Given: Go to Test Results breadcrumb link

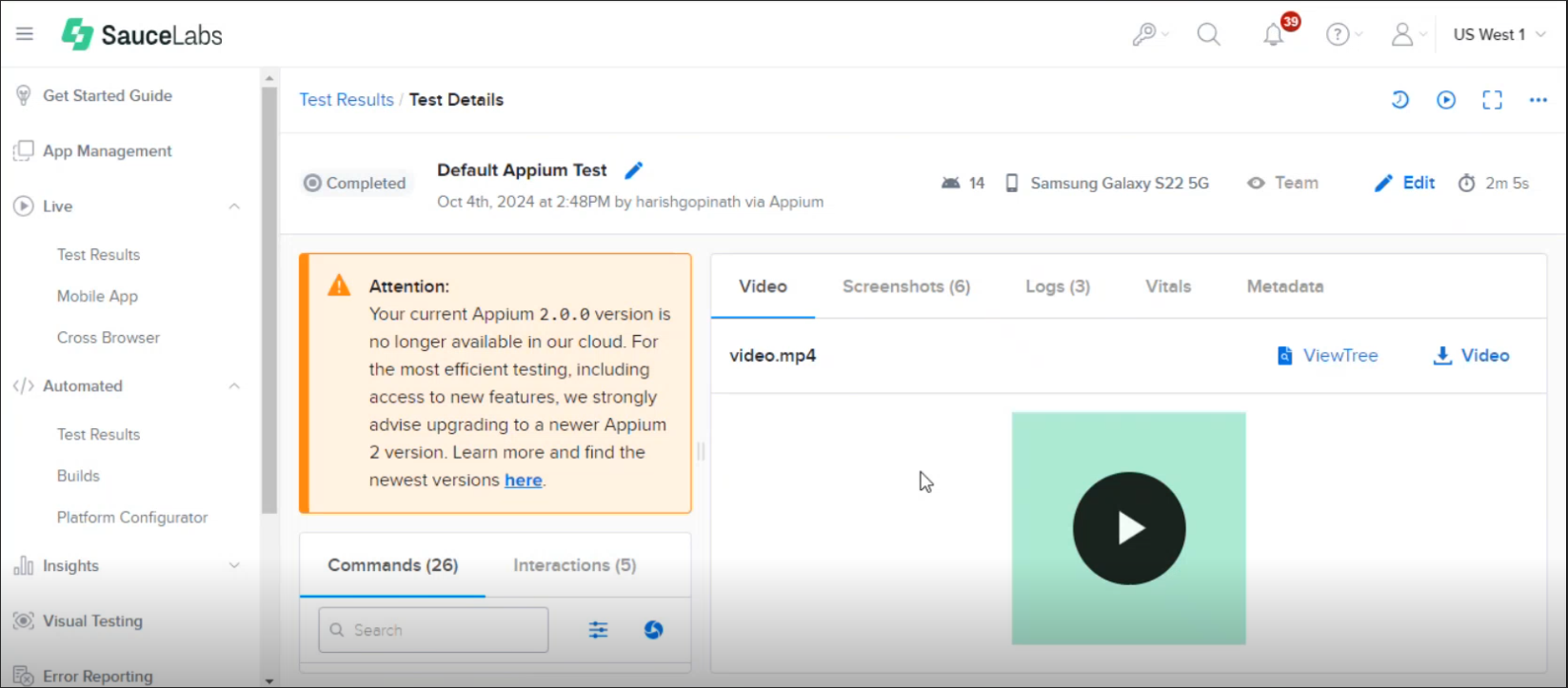Looking at the screenshot, I should click(x=347, y=100).
